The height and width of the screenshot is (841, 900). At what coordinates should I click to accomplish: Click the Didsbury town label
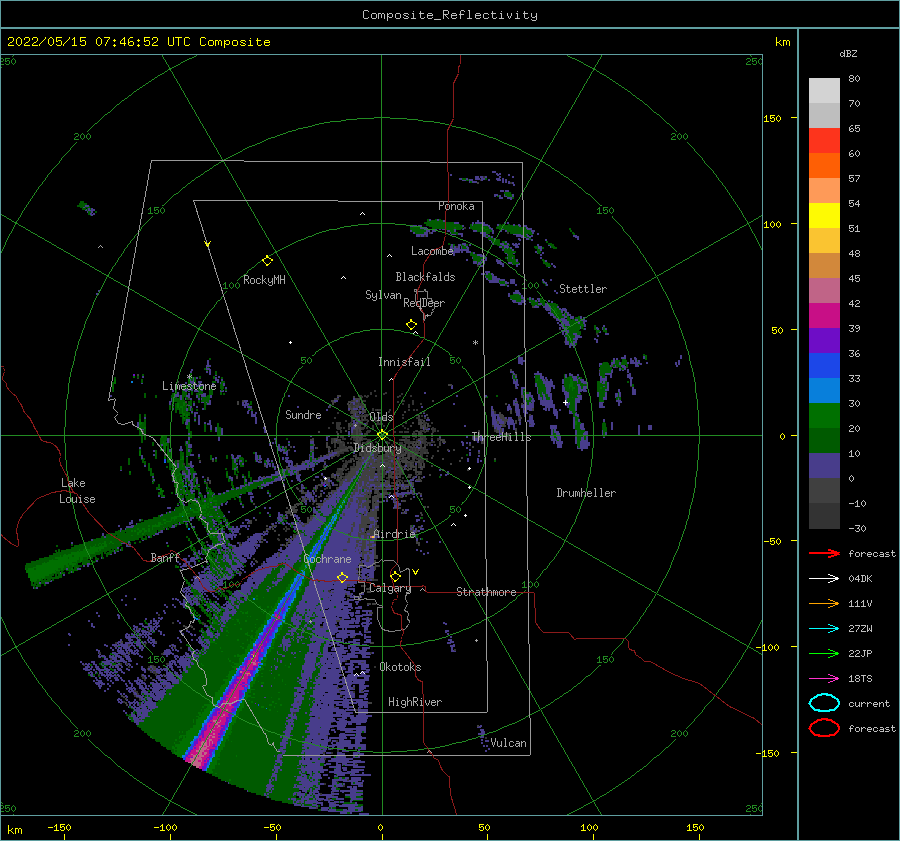click(x=377, y=448)
